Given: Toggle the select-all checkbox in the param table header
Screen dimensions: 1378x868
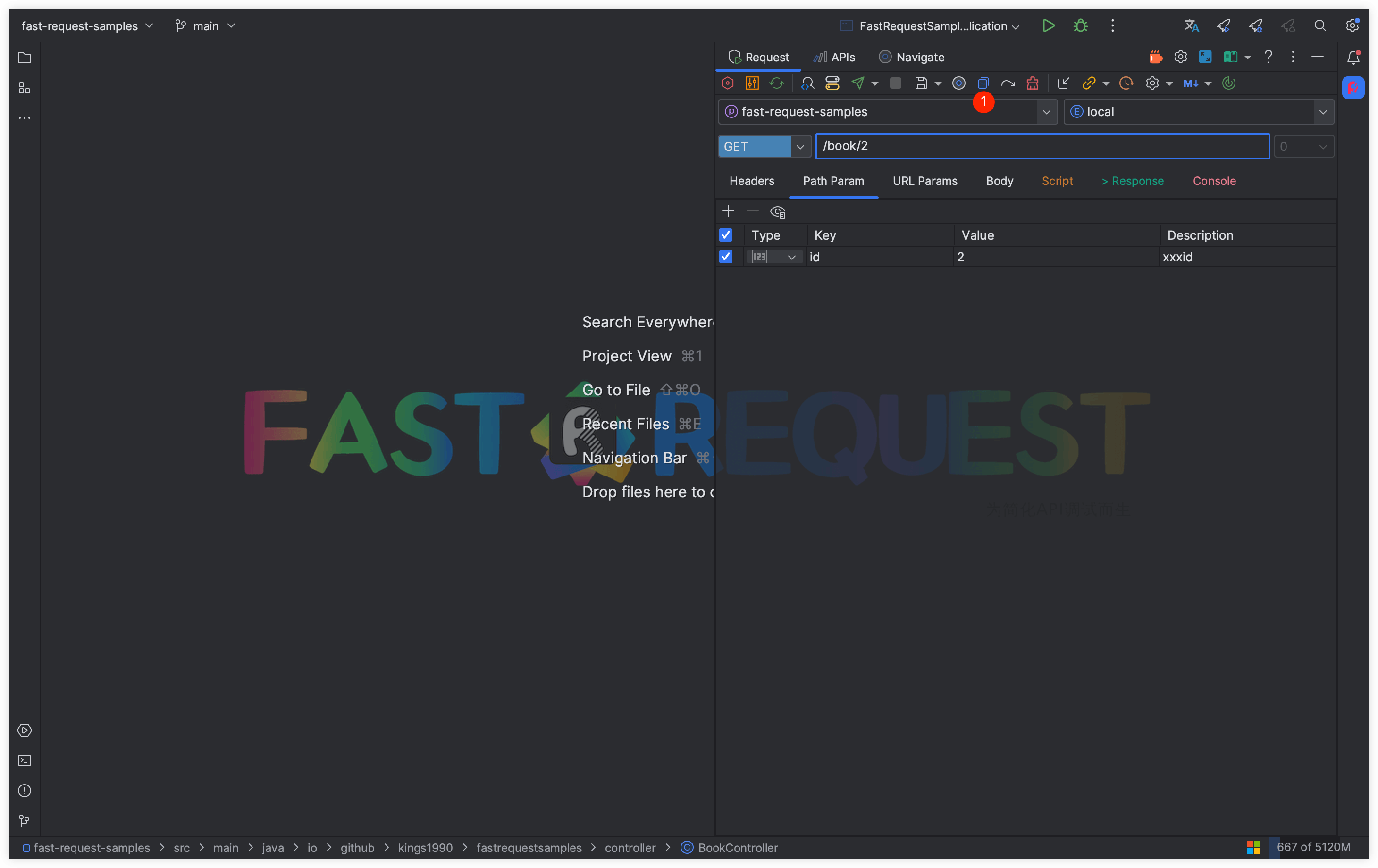Looking at the screenshot, I should [x=726, y=234].
